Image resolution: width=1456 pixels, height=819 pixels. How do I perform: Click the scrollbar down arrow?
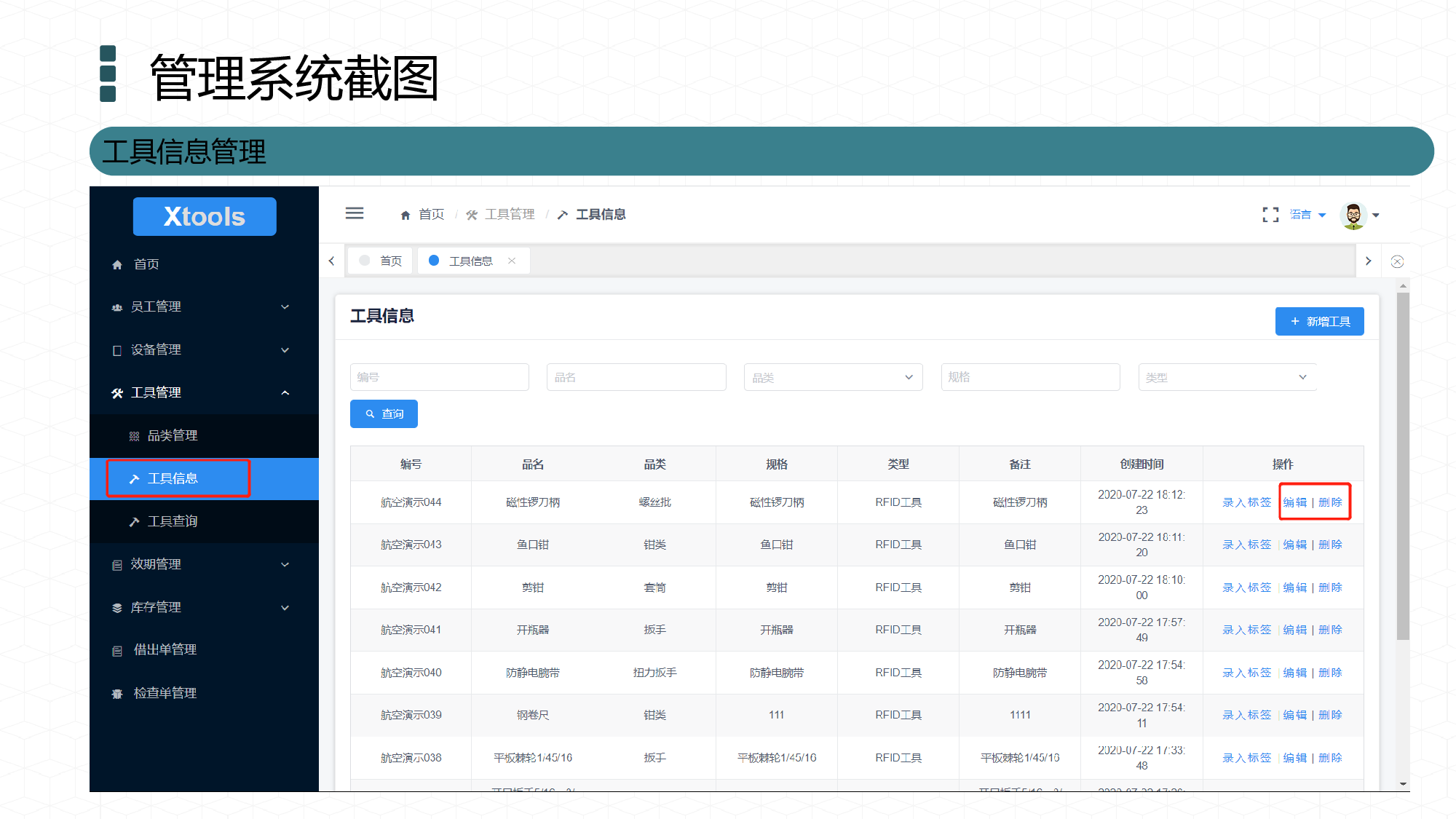(1403, 784)
